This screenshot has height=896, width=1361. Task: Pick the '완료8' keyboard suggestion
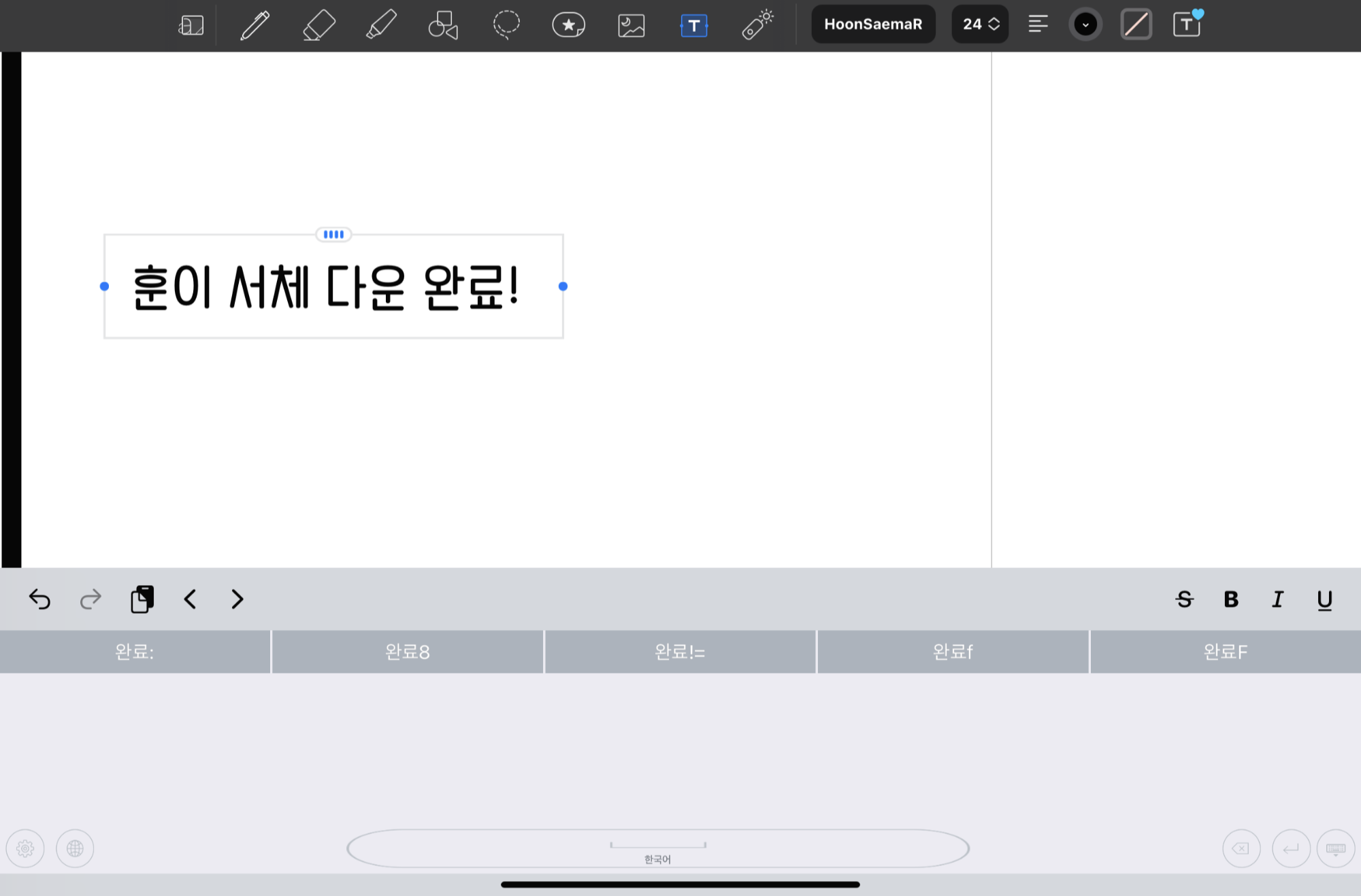coord(408,652)
